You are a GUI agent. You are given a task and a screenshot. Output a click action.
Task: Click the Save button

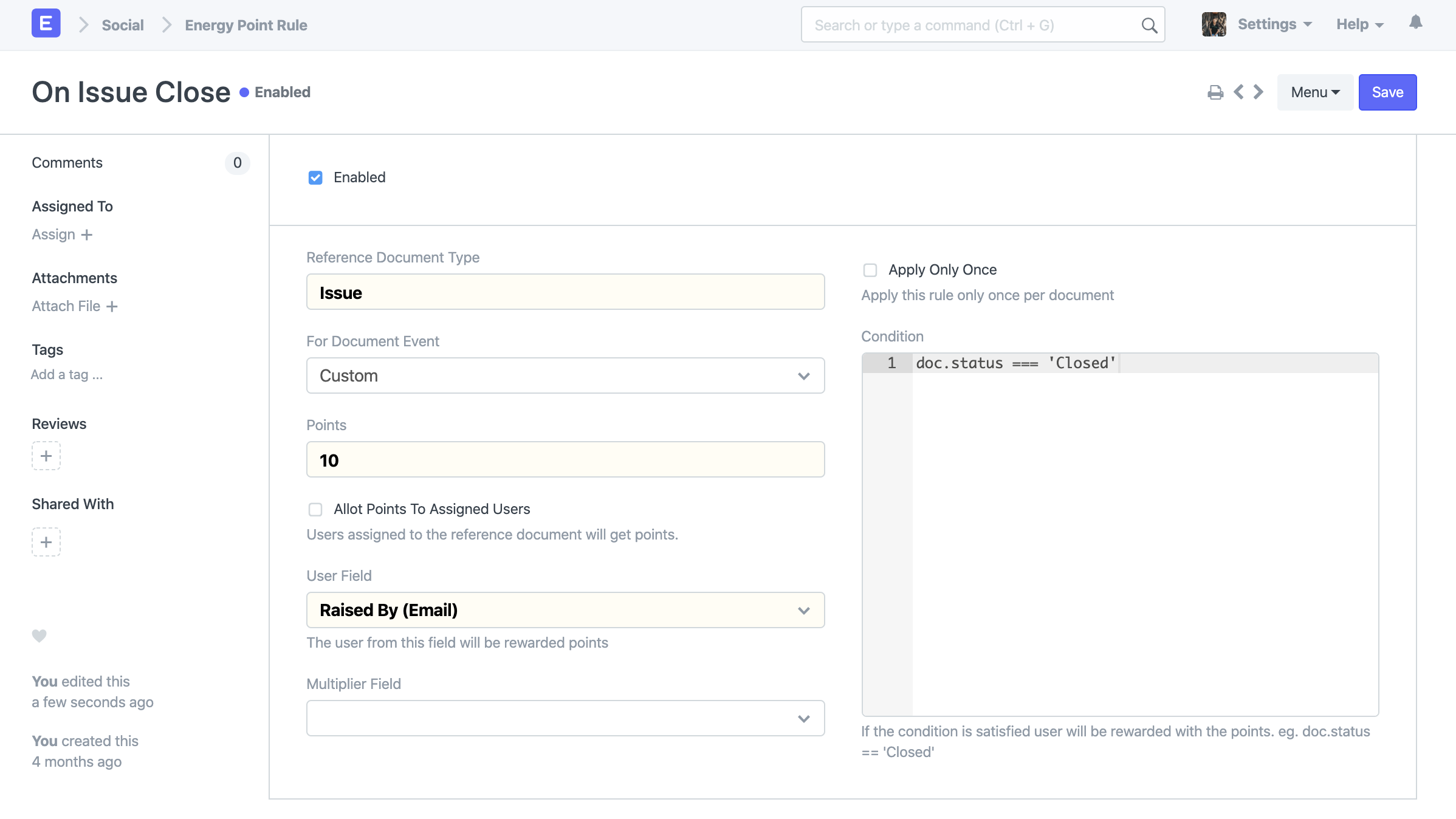1387,92
